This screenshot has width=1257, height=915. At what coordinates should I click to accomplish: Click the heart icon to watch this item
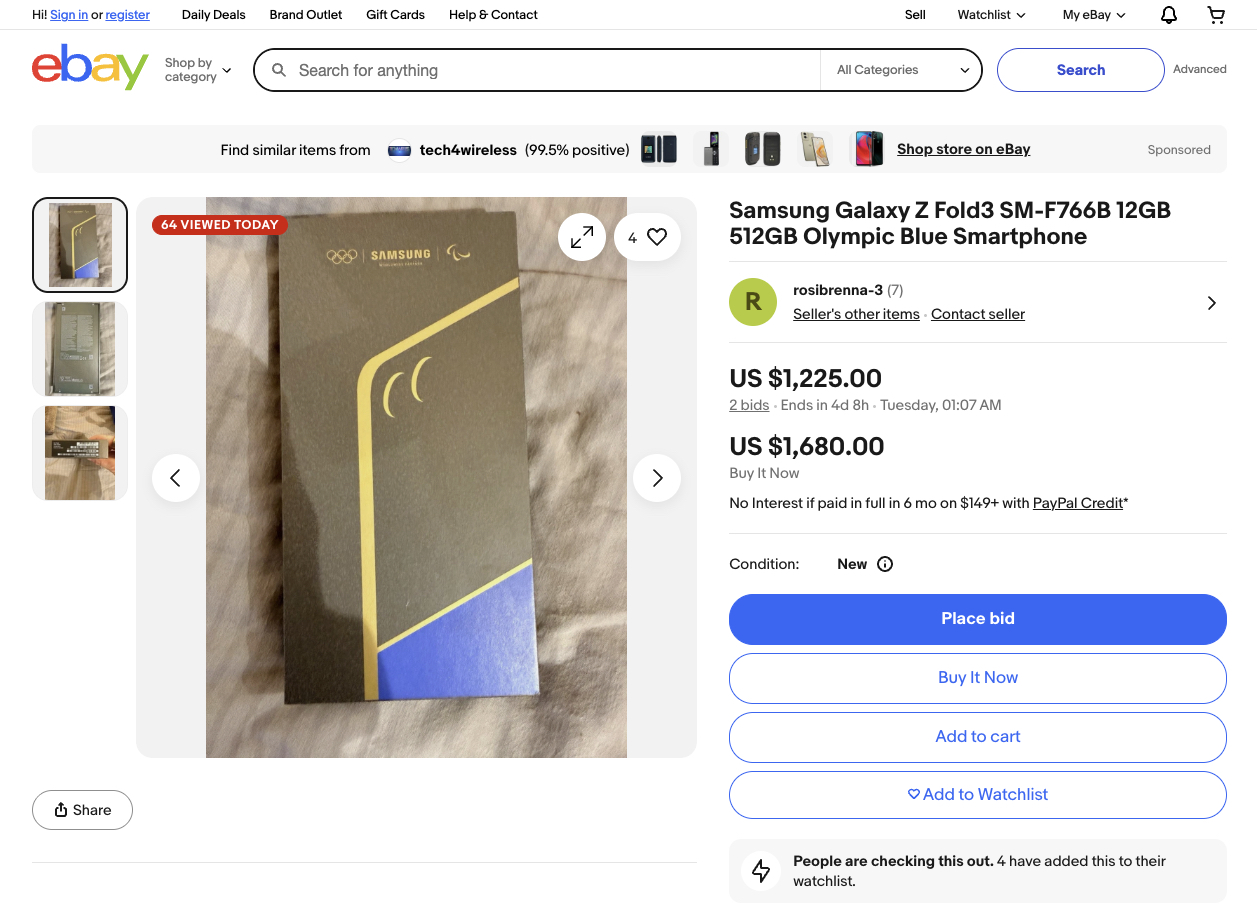[x=656, y=237]
